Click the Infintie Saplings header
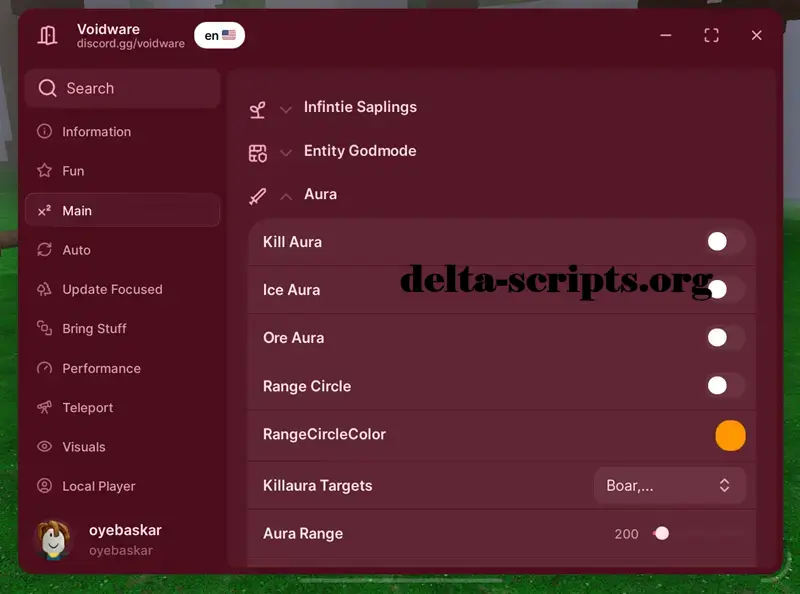This screenshot has width=800, height=594. (360, 107)
